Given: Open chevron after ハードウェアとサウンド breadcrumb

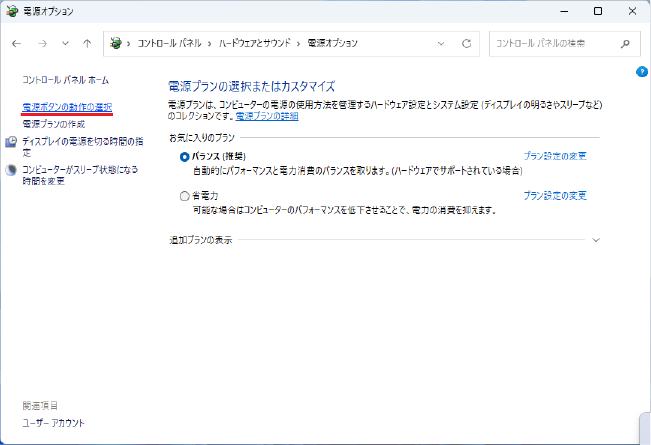Looking at the screenshot, I should (299, 44).
